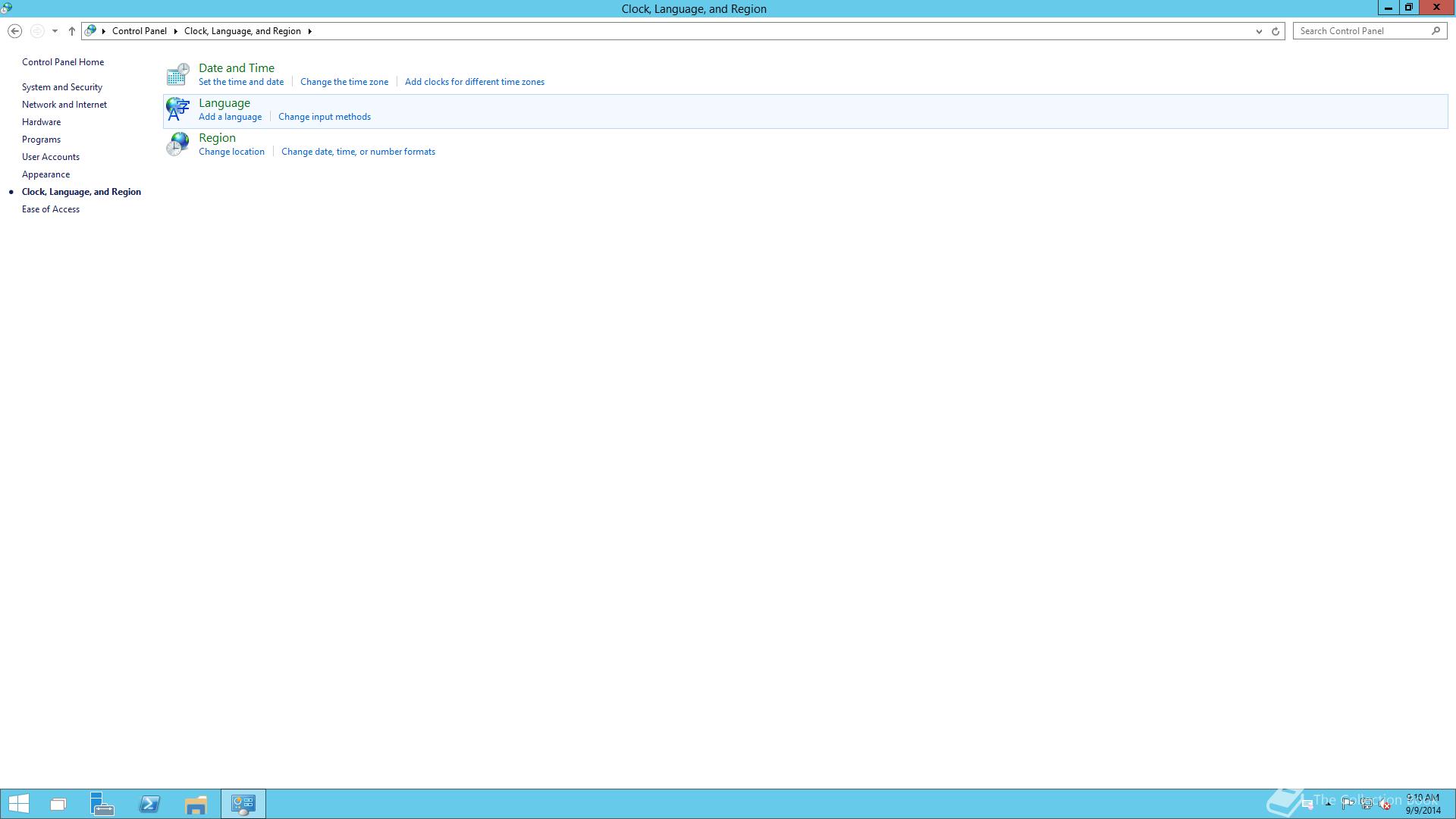Open the Date and Time heading
This screenshot has height=819, width=1456.
(237, 68)
